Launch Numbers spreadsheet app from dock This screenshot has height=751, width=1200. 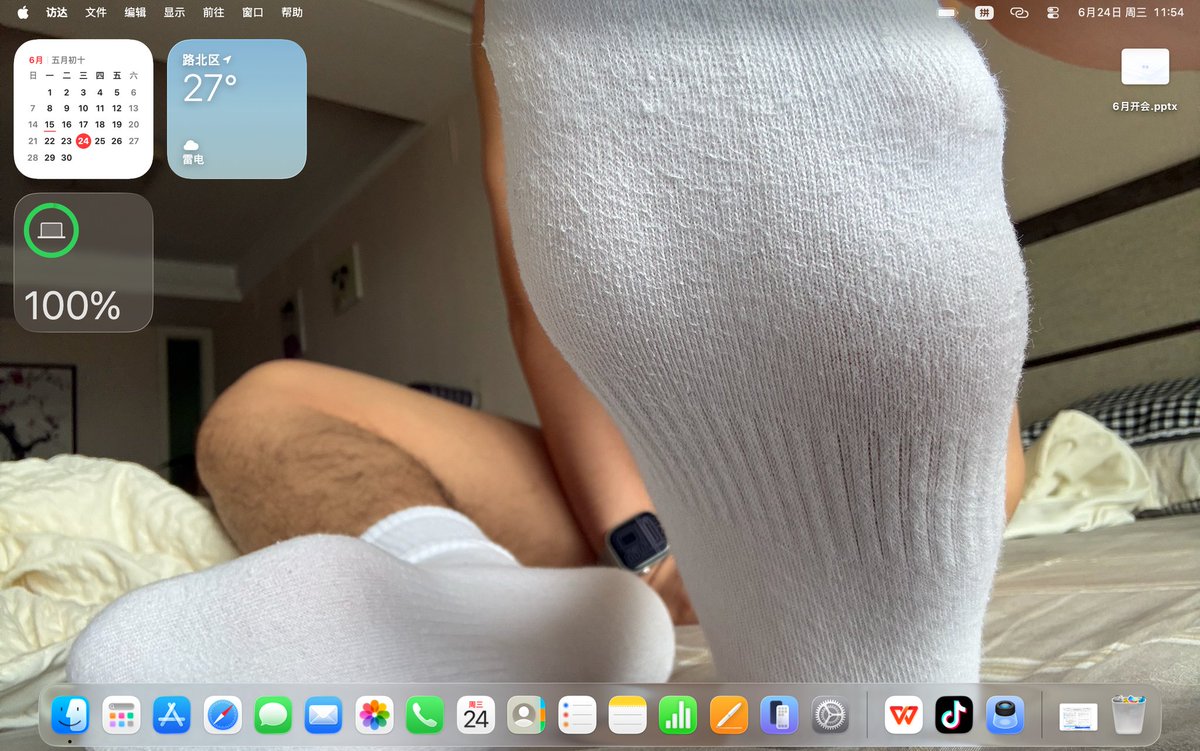678,714
